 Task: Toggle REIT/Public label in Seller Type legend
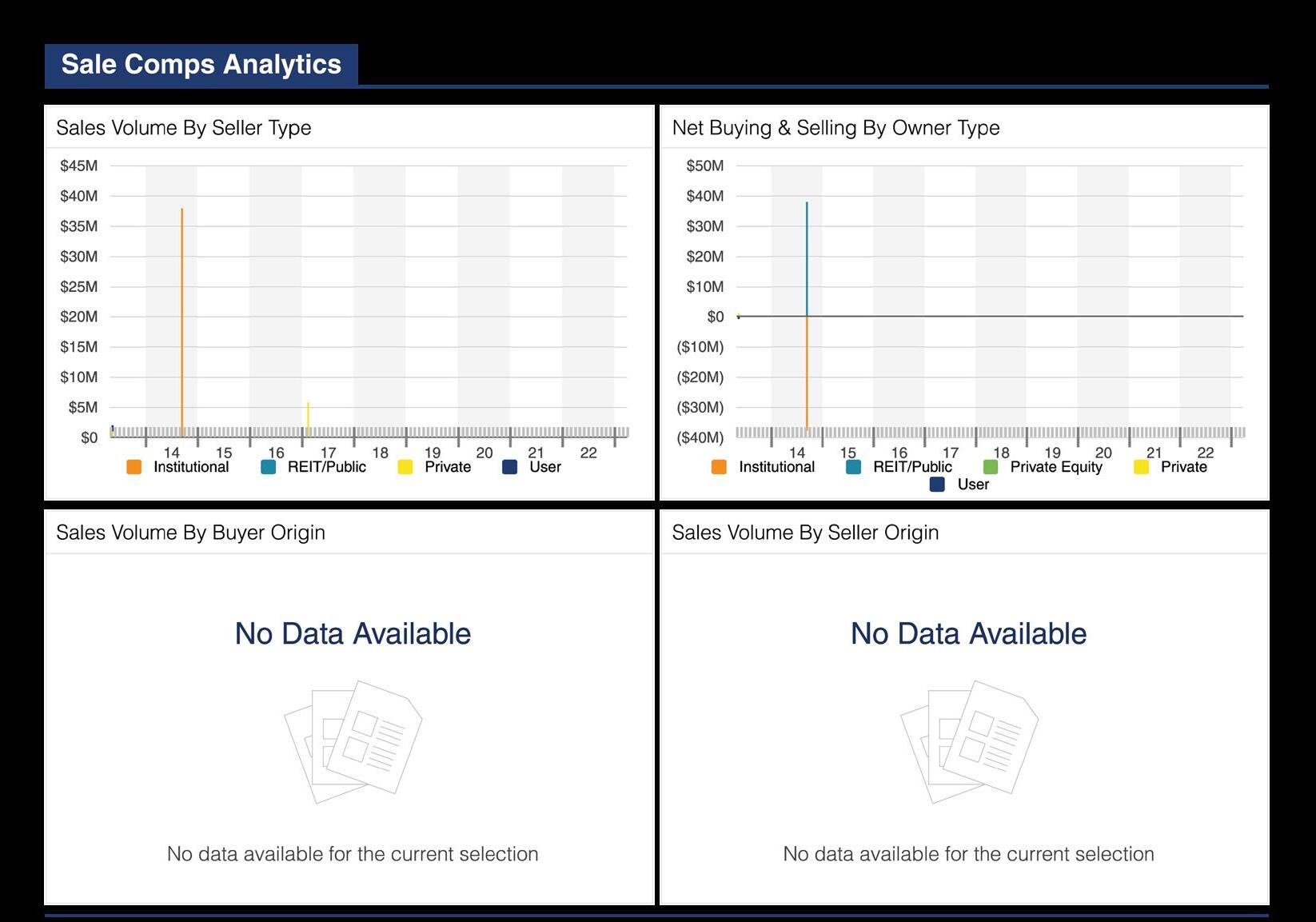pos(327,467)
